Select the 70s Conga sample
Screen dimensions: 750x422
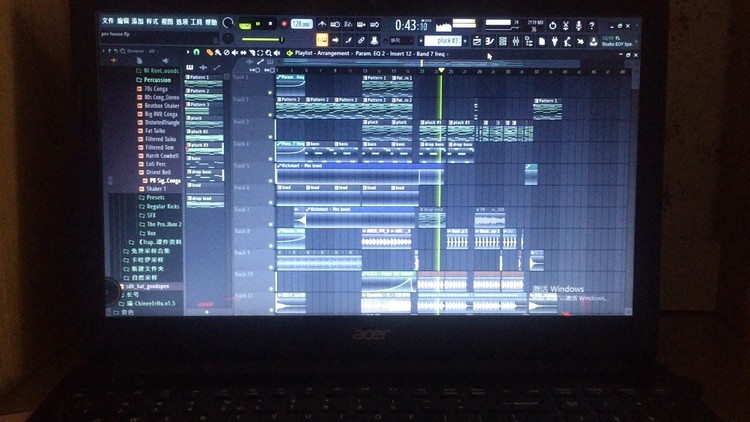coord(155,88)
